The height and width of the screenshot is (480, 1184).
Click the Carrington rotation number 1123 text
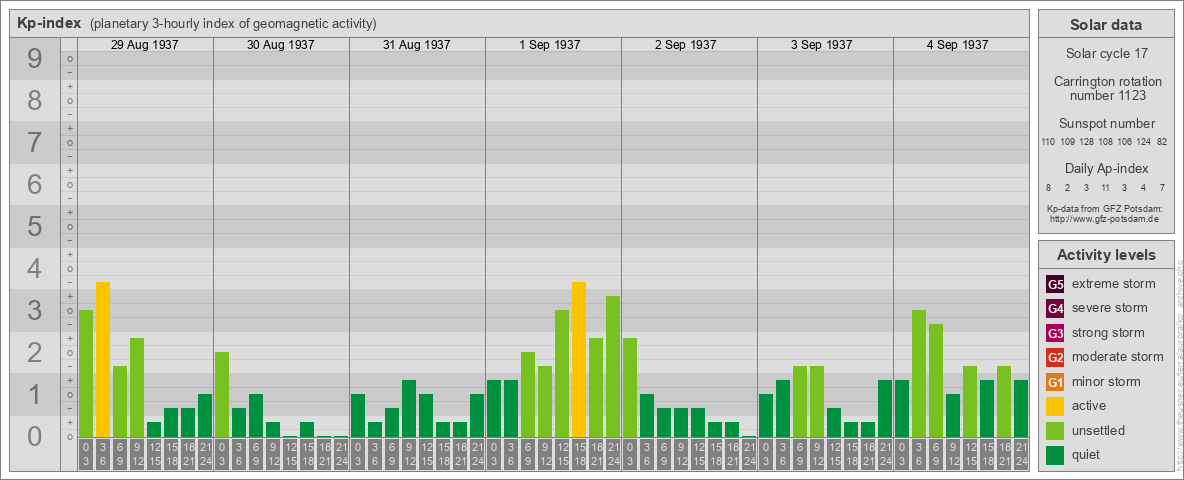1106,88
